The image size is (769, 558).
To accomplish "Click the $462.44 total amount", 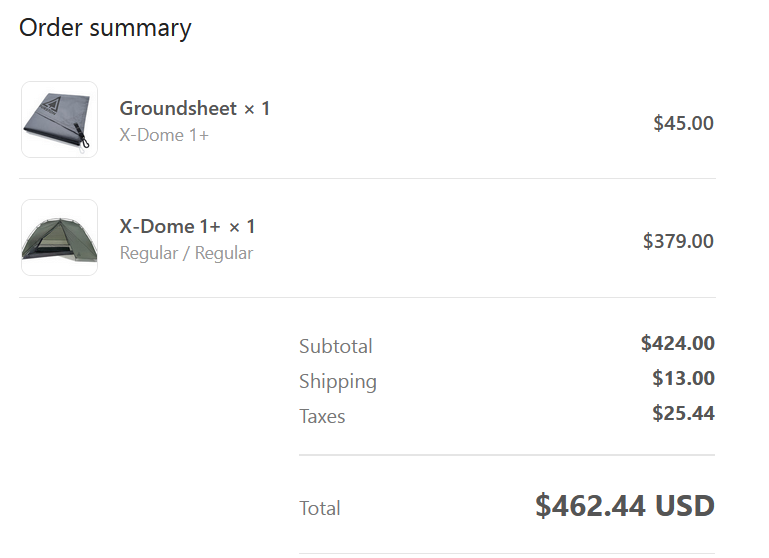I will [590, 506].
